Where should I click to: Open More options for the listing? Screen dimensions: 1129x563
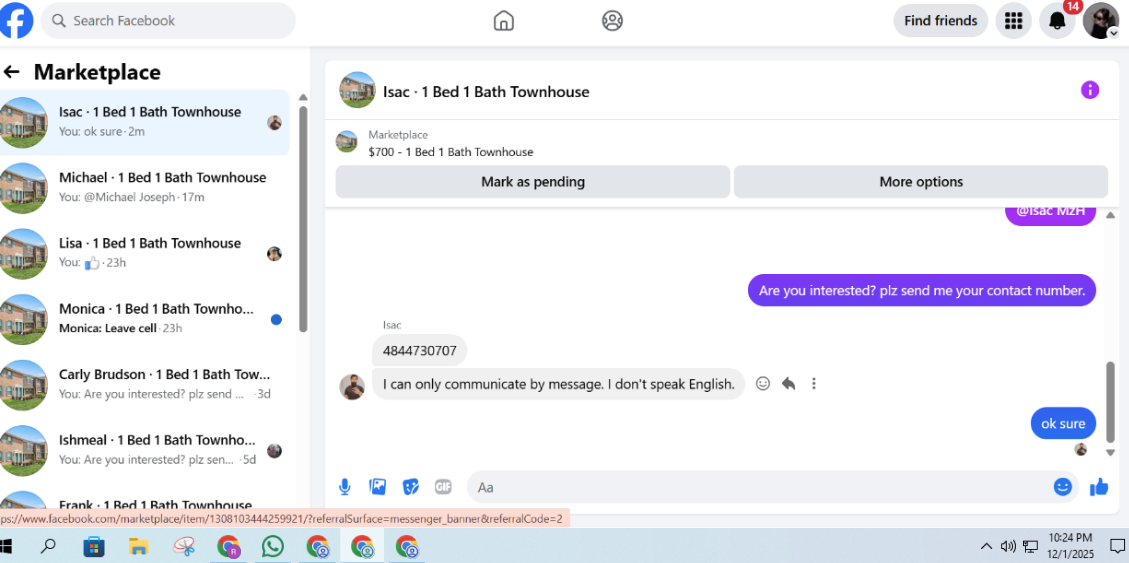click(921, 182)
